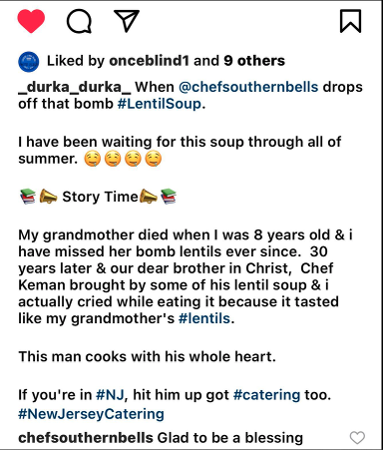Click the 'Glad to be a blessing' comment

[230, 438]
